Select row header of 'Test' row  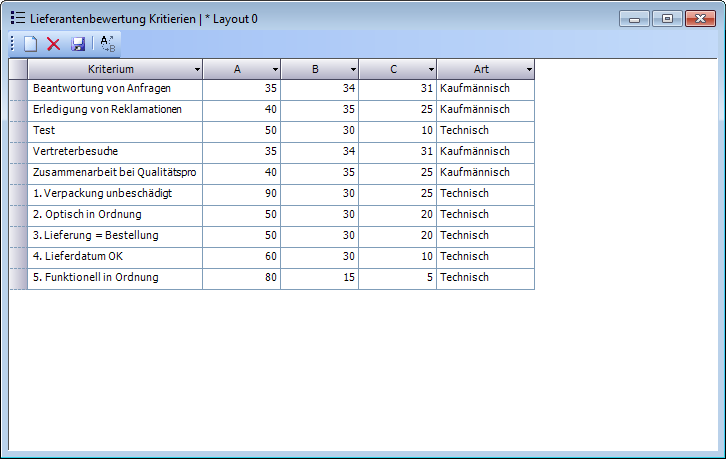18,130
